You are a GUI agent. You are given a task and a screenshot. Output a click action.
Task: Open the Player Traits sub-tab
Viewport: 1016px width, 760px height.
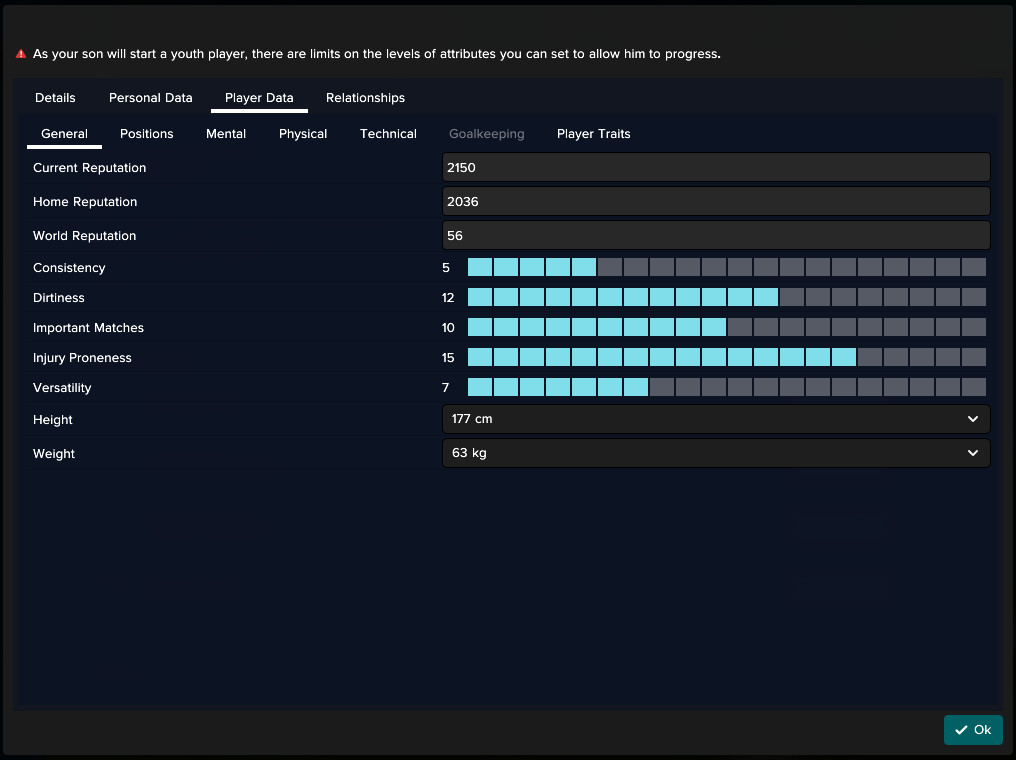click(594, 134)
